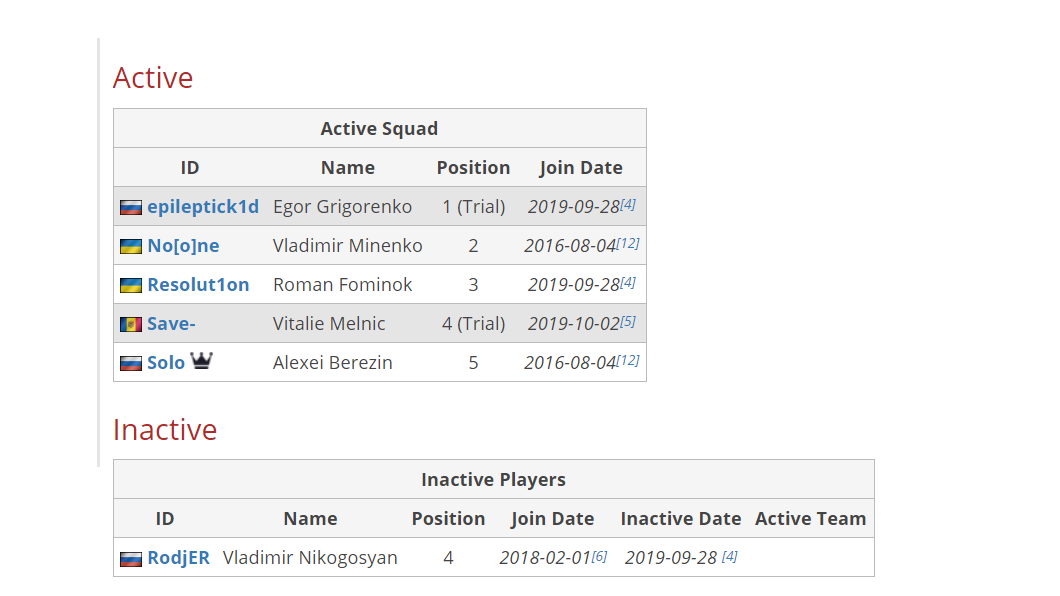Click reference [5] next to Save-'s join date
The width and height of the screenshot is (1060, 596).
click(x=628, y=321)
